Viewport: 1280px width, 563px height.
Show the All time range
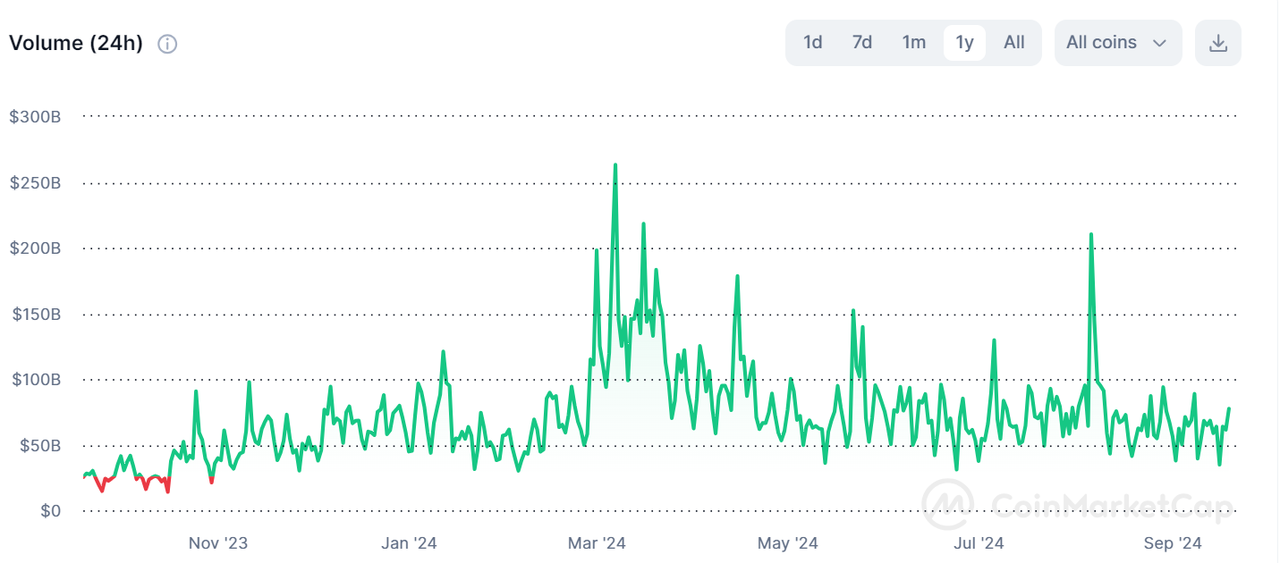(1014, 42)
